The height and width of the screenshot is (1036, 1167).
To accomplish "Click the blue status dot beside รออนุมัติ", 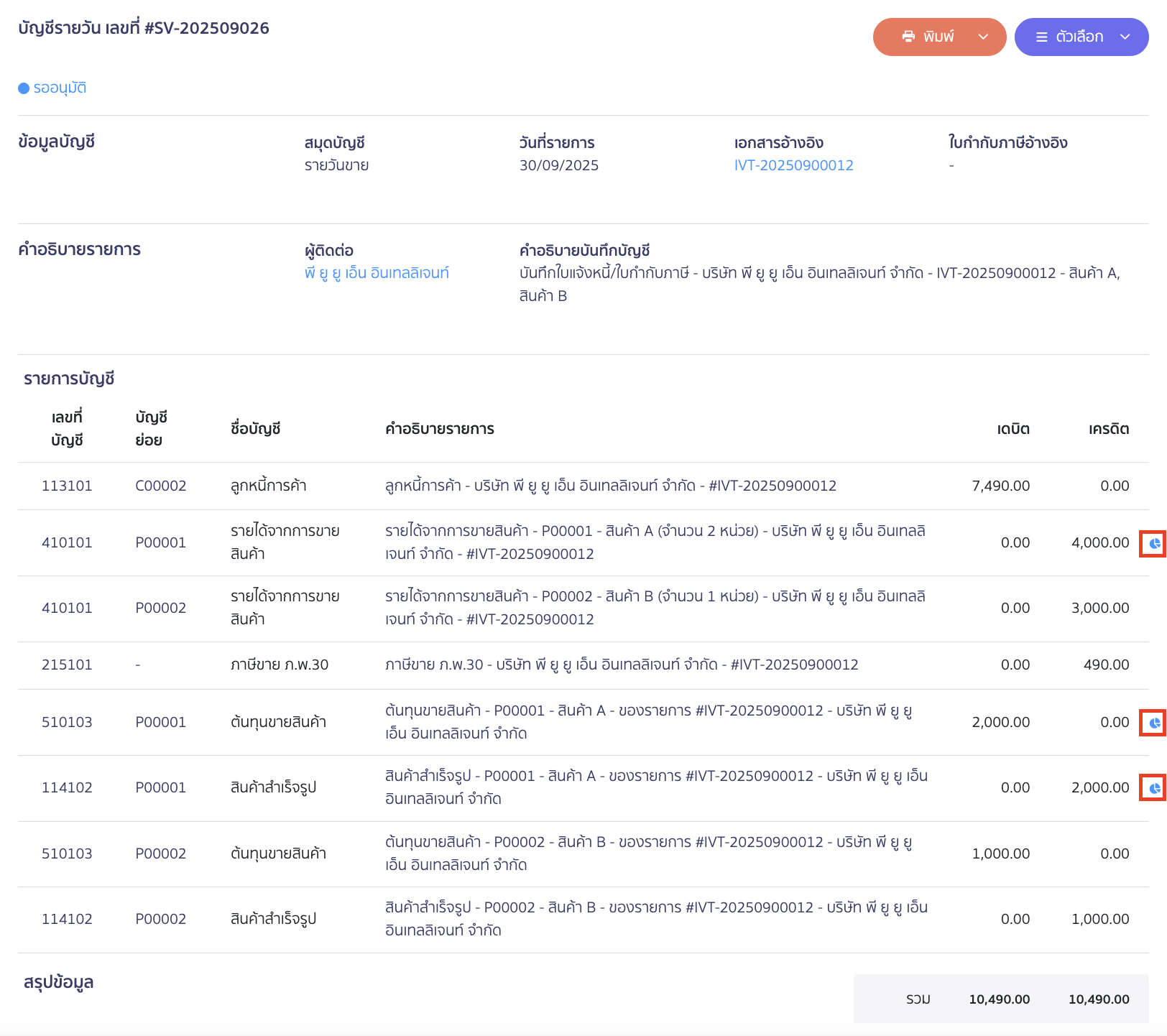I will click(x=22, y=88).
